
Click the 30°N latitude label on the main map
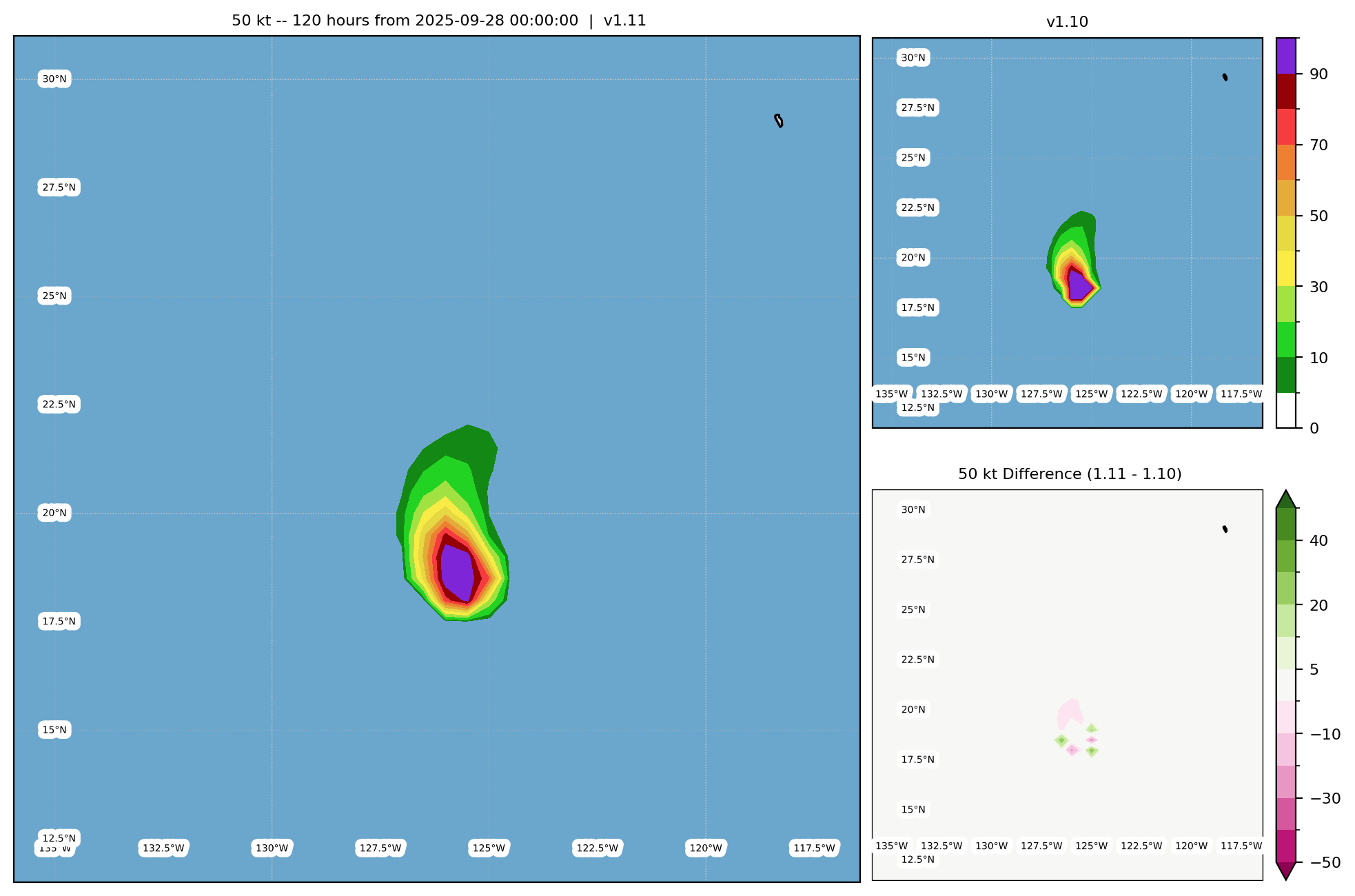click(x=54, y=79)
